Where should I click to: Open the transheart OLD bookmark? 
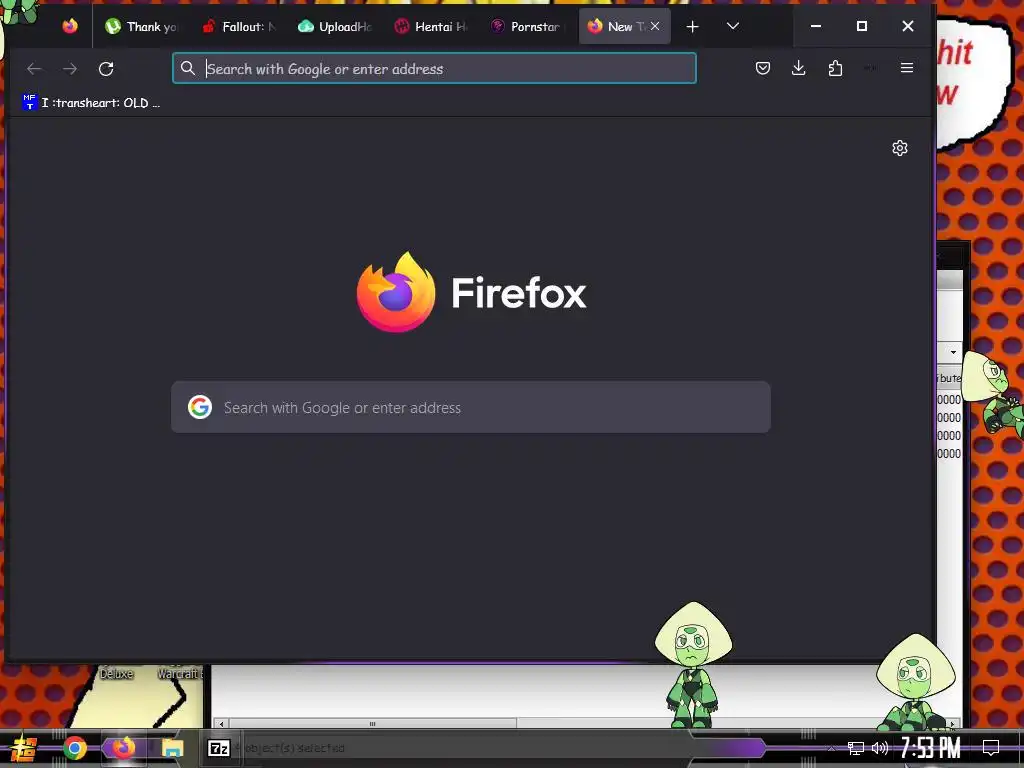pos(91,103)
